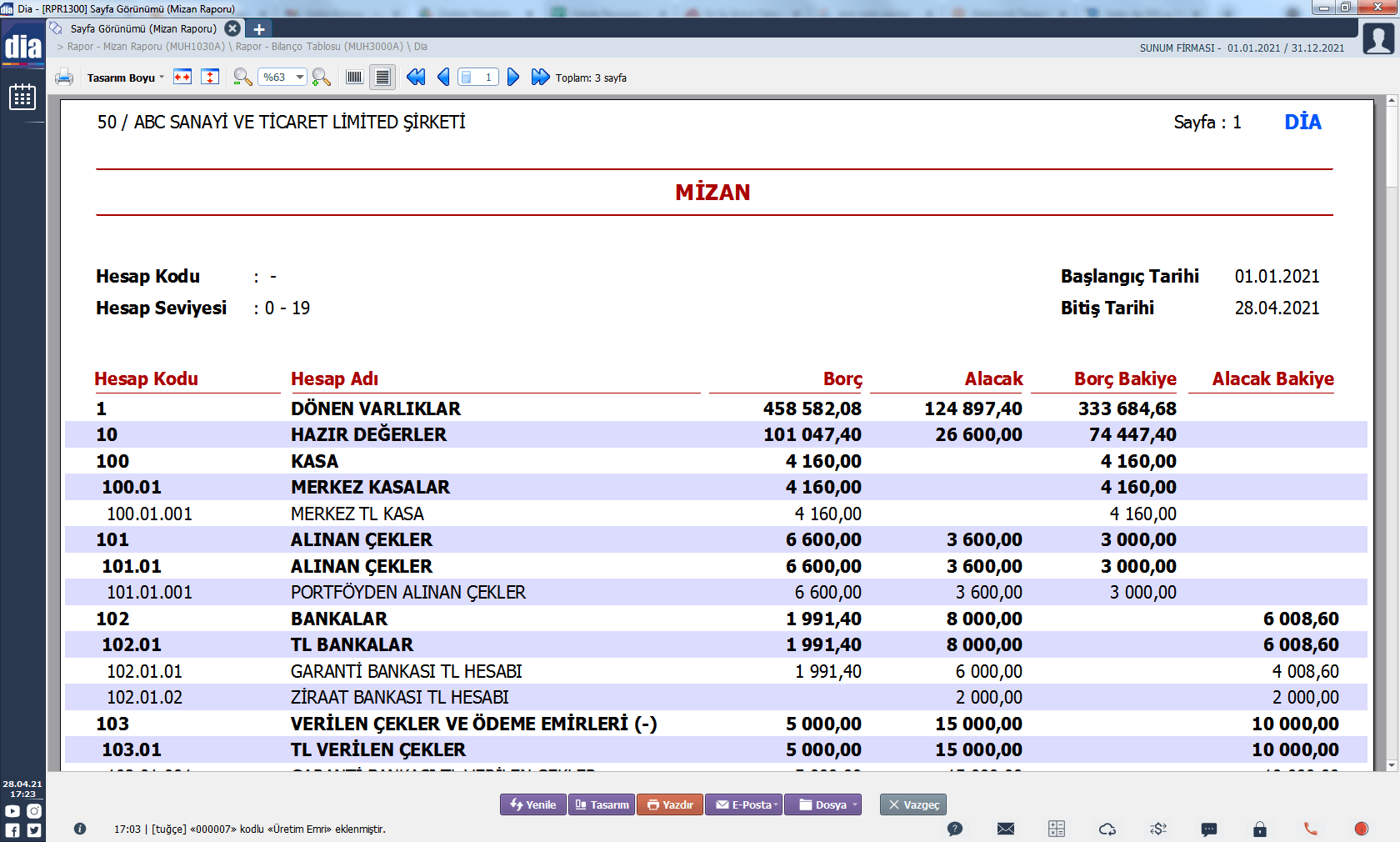Click the cloud sync icon
Screen dimensions: 1400x842
click(x=1107, y=829)
